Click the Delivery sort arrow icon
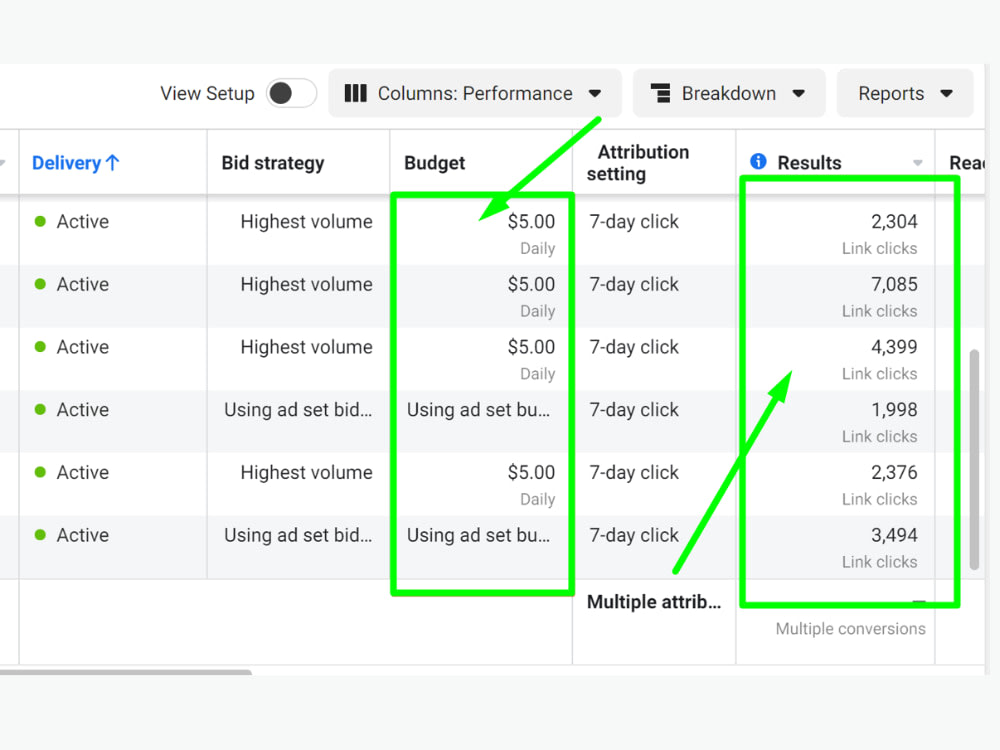 113,163
